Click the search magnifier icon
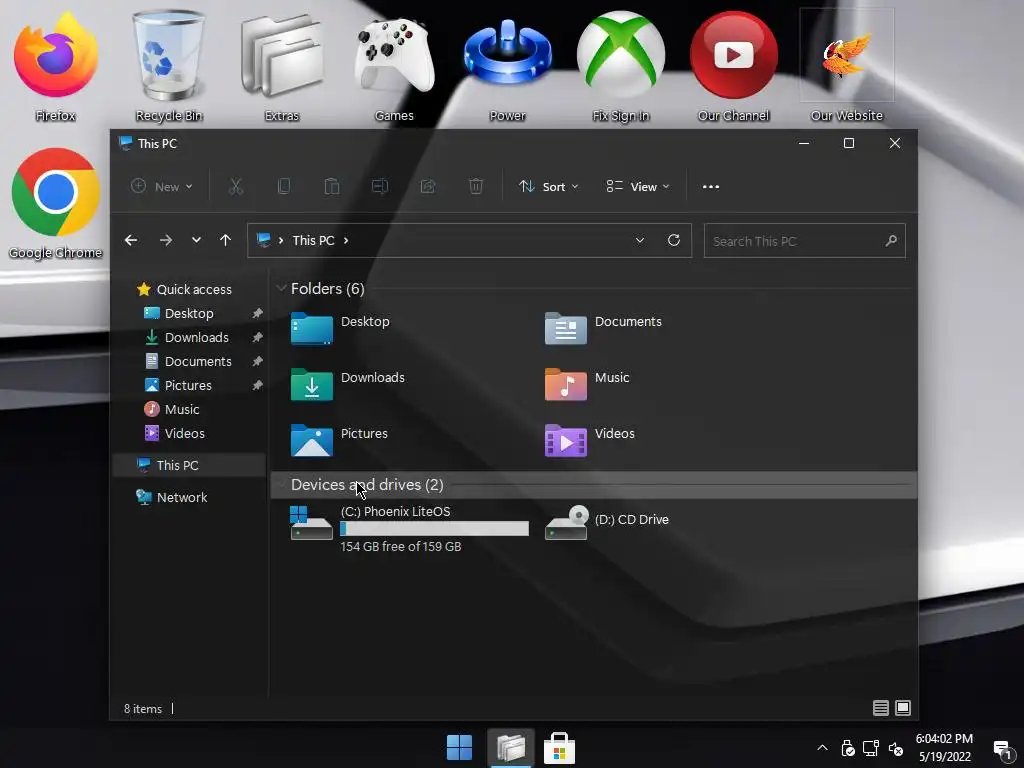Viewport: 1024px width, 768px height. click(891, 241)
